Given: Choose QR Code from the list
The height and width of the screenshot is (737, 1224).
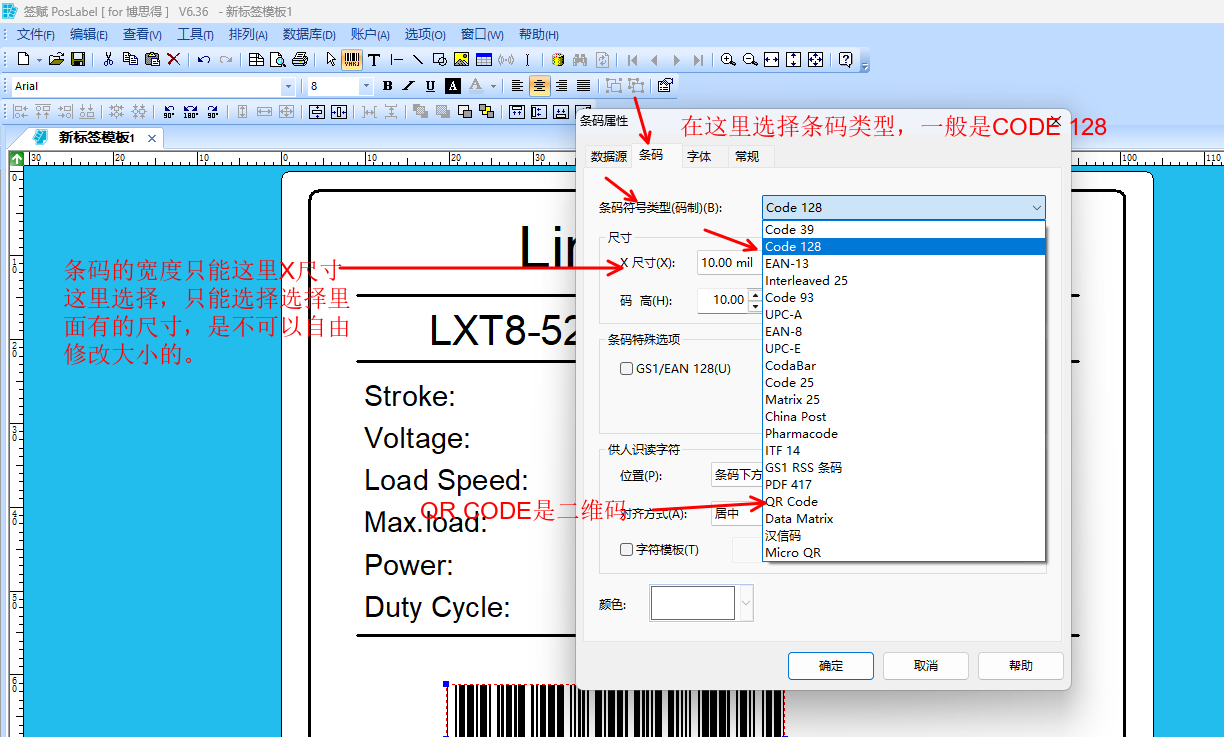Looking at the screenshot, I should 904,502.
